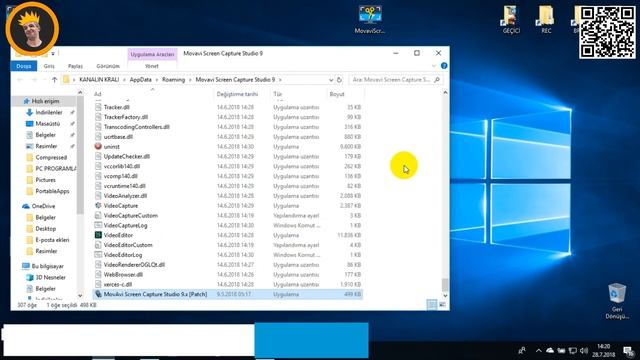This screenshot has height=360, width=640.
Task: Open the REC desktop folder
Action: 546,20
